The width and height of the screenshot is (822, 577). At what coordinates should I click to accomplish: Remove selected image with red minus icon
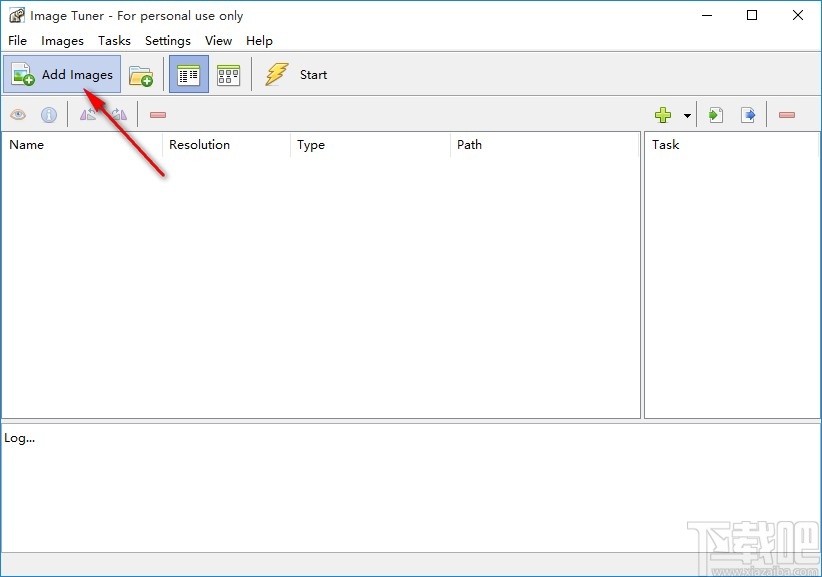158,115
